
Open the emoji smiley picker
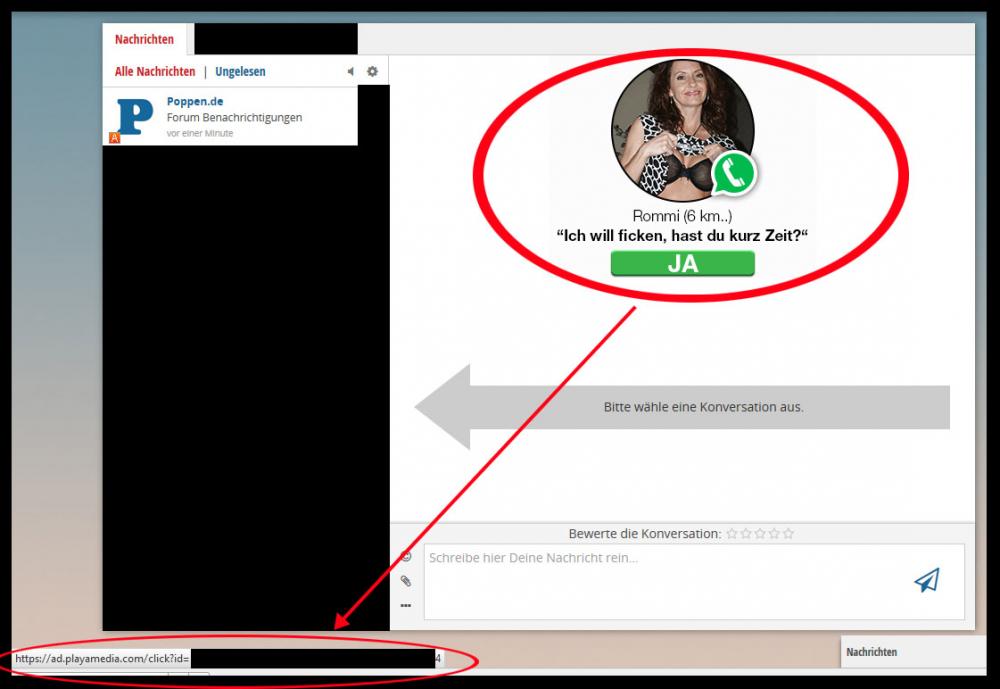click(x=406, y=557)
